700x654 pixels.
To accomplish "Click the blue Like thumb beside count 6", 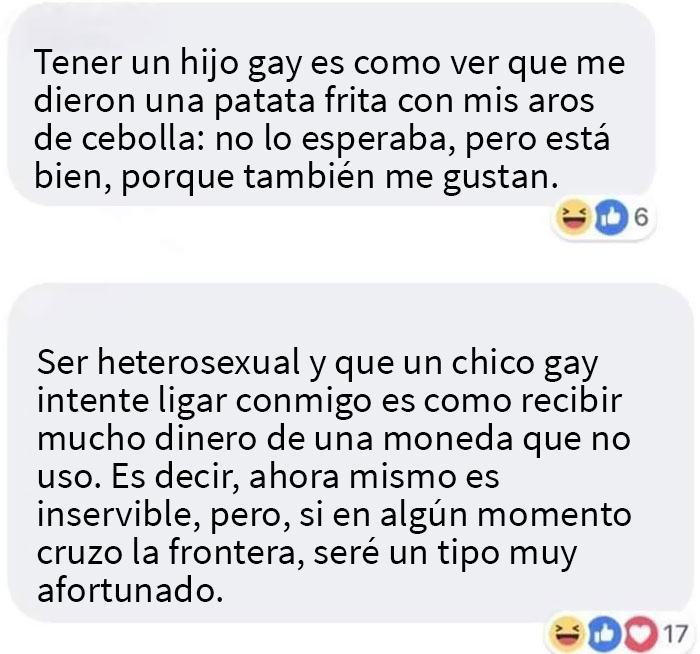I will coord(611,217).
